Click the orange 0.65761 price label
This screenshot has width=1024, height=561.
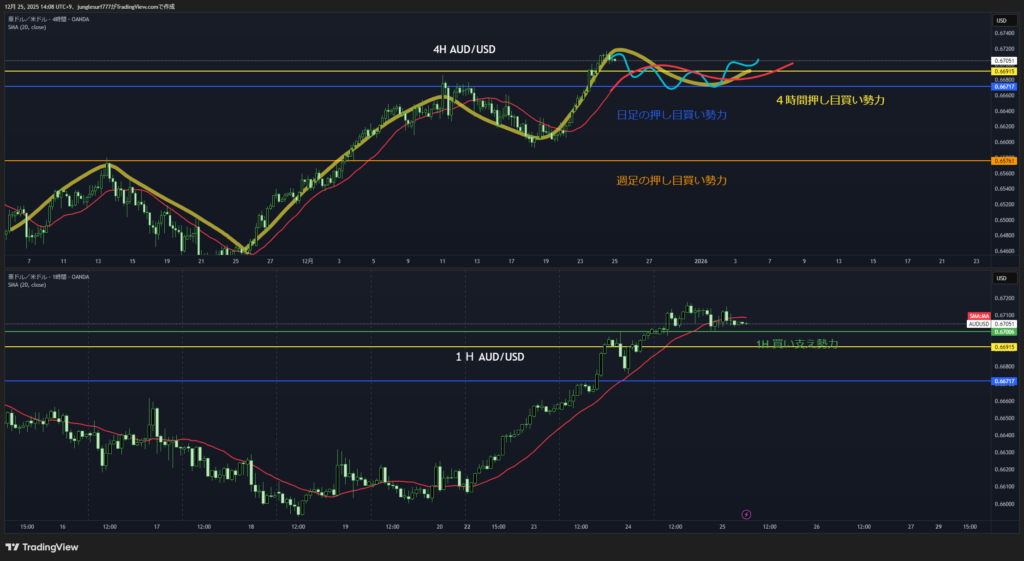(1004, 161)
